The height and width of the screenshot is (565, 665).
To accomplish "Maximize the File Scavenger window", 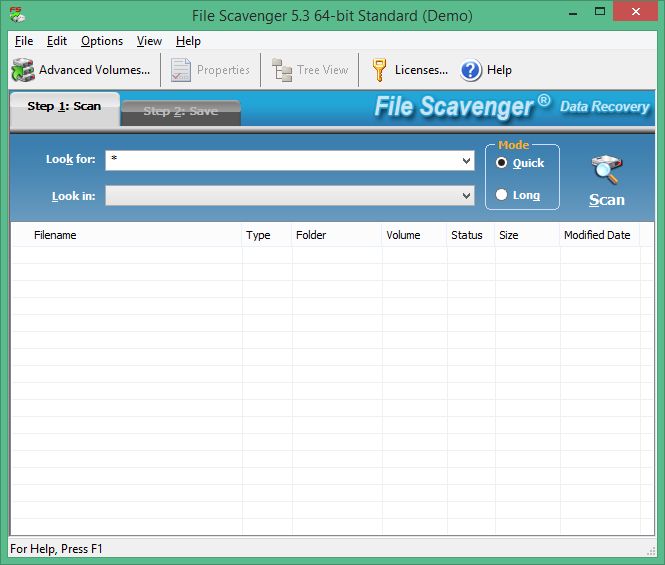I will [600, 12].
